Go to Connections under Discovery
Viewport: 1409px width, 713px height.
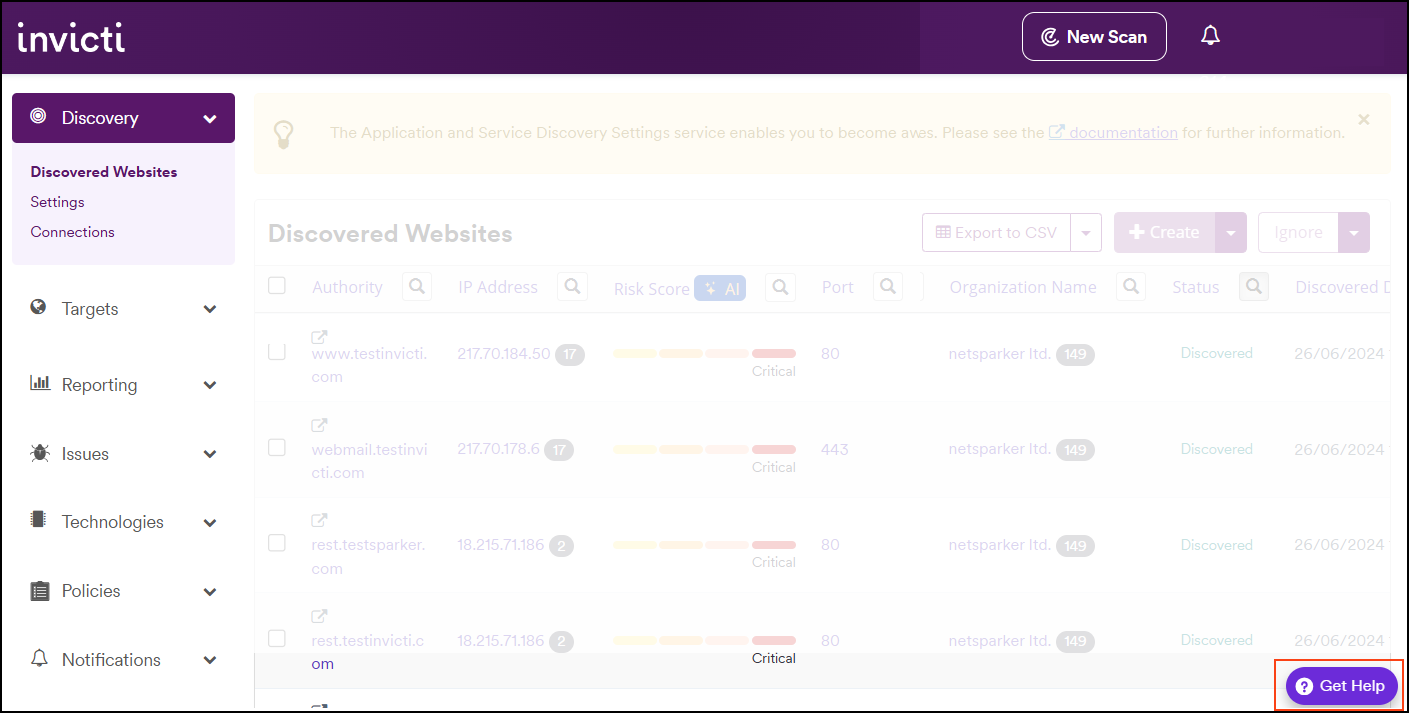72,232
